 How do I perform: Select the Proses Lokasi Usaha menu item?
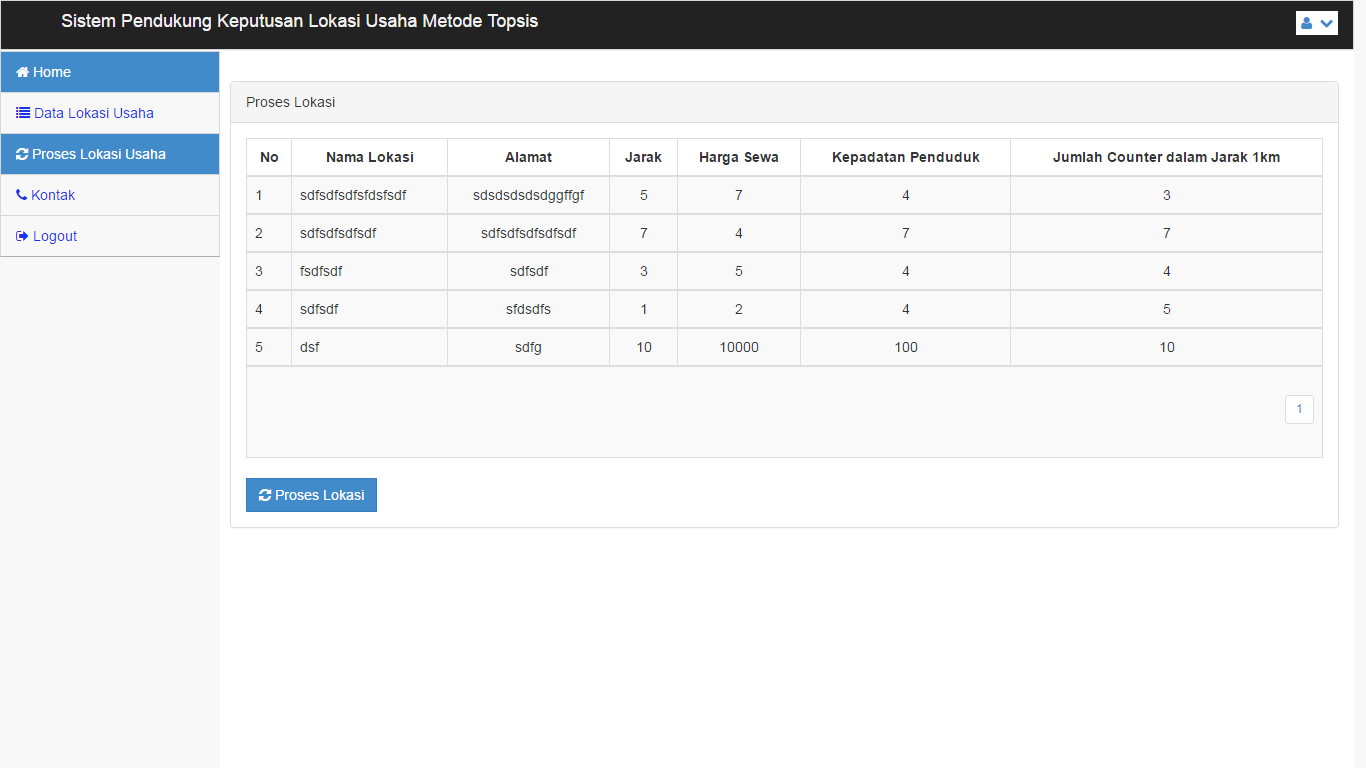pyautogui.click(x=110, y=154)
